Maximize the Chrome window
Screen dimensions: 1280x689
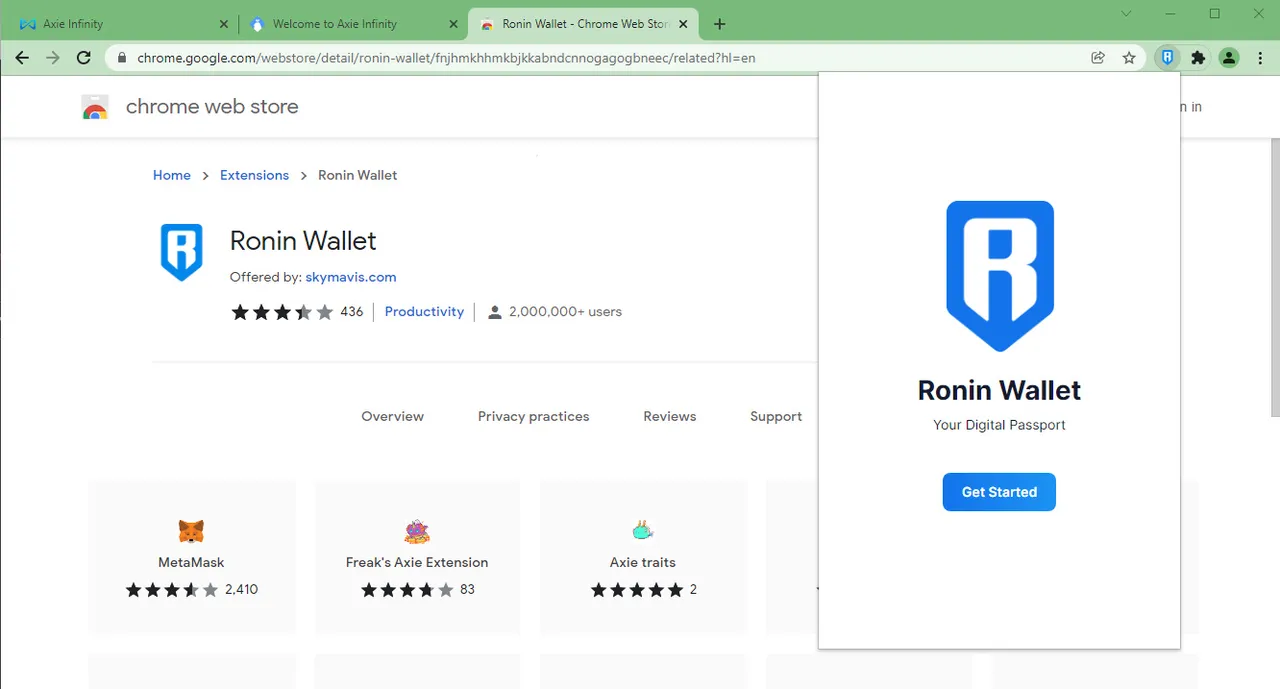click(1215, 14)
